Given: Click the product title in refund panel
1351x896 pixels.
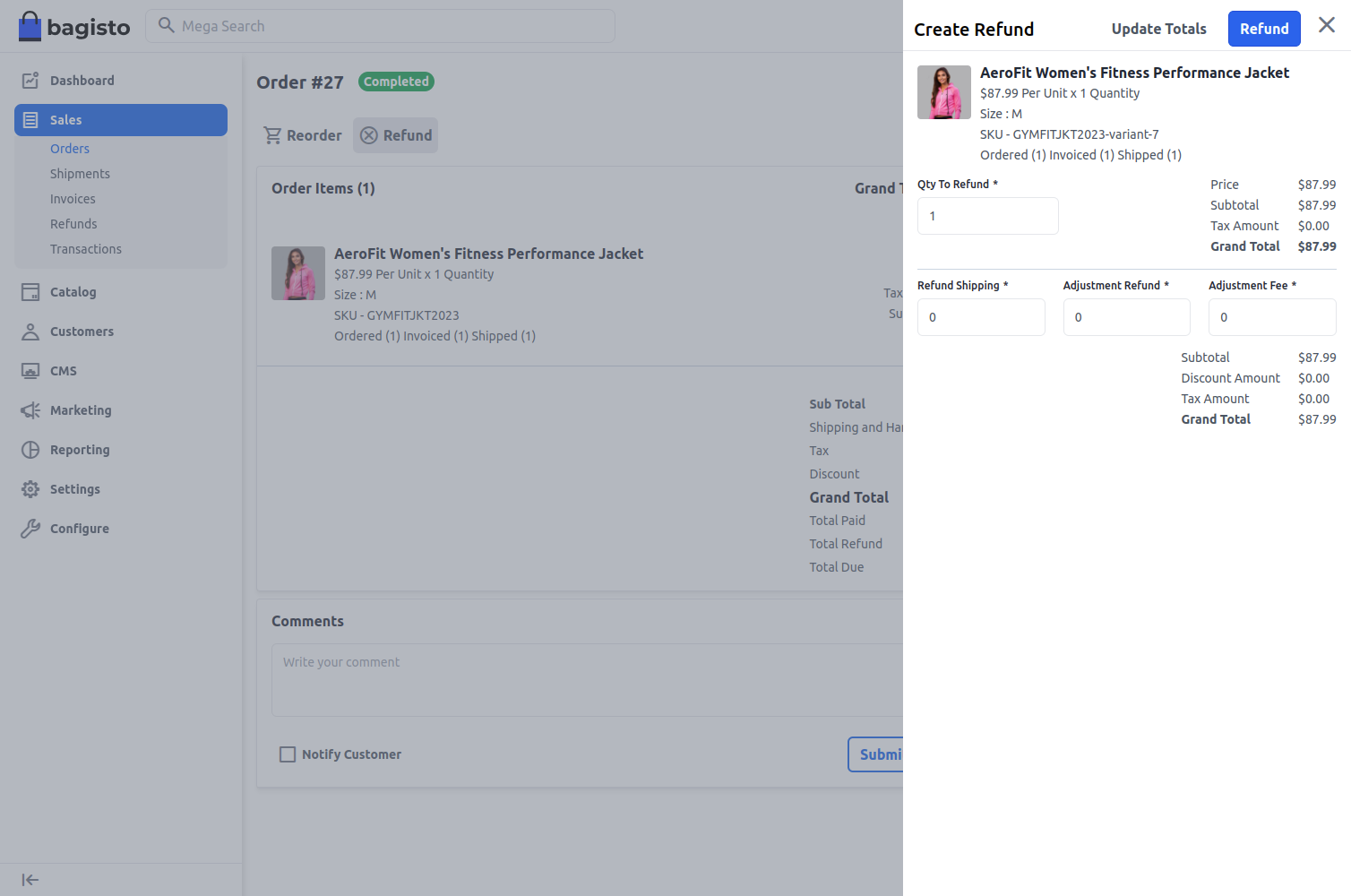Looking at the screenshot, I should pos(1134,73).
